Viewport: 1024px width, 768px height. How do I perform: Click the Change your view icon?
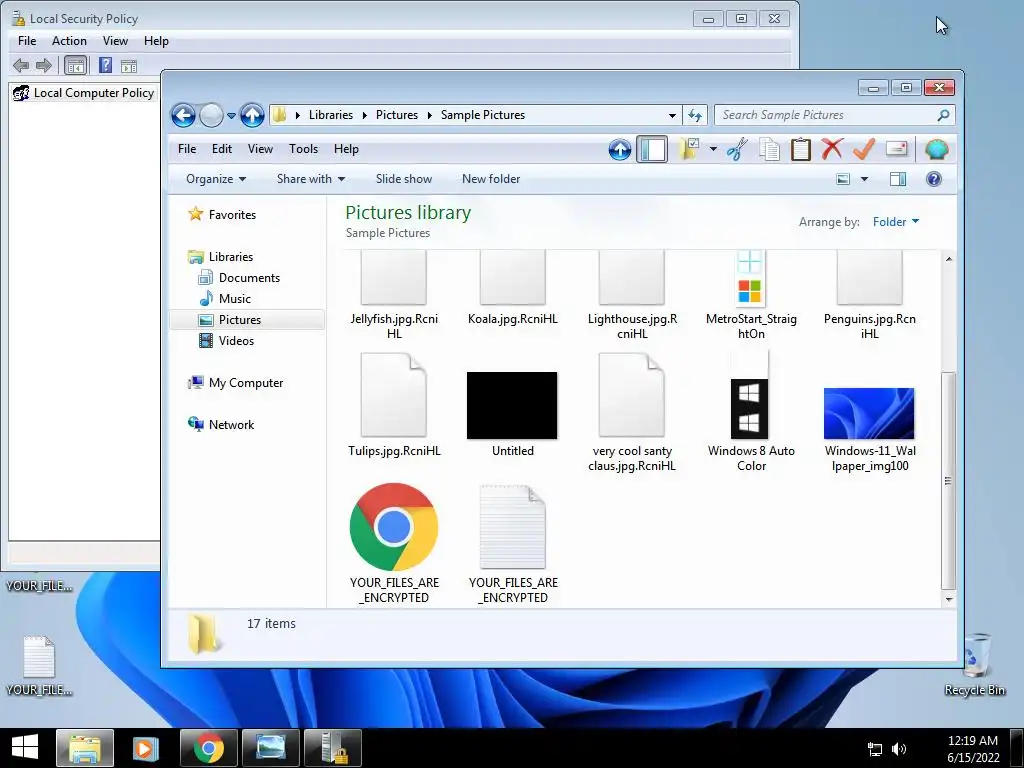point(843,179)
